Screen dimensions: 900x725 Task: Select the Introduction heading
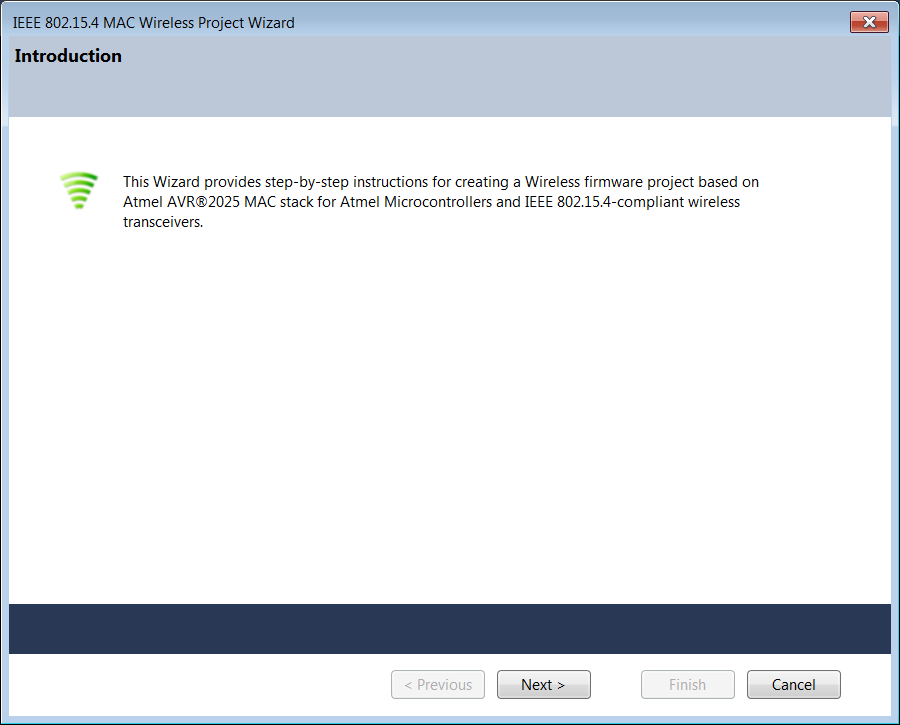[68, 56]
